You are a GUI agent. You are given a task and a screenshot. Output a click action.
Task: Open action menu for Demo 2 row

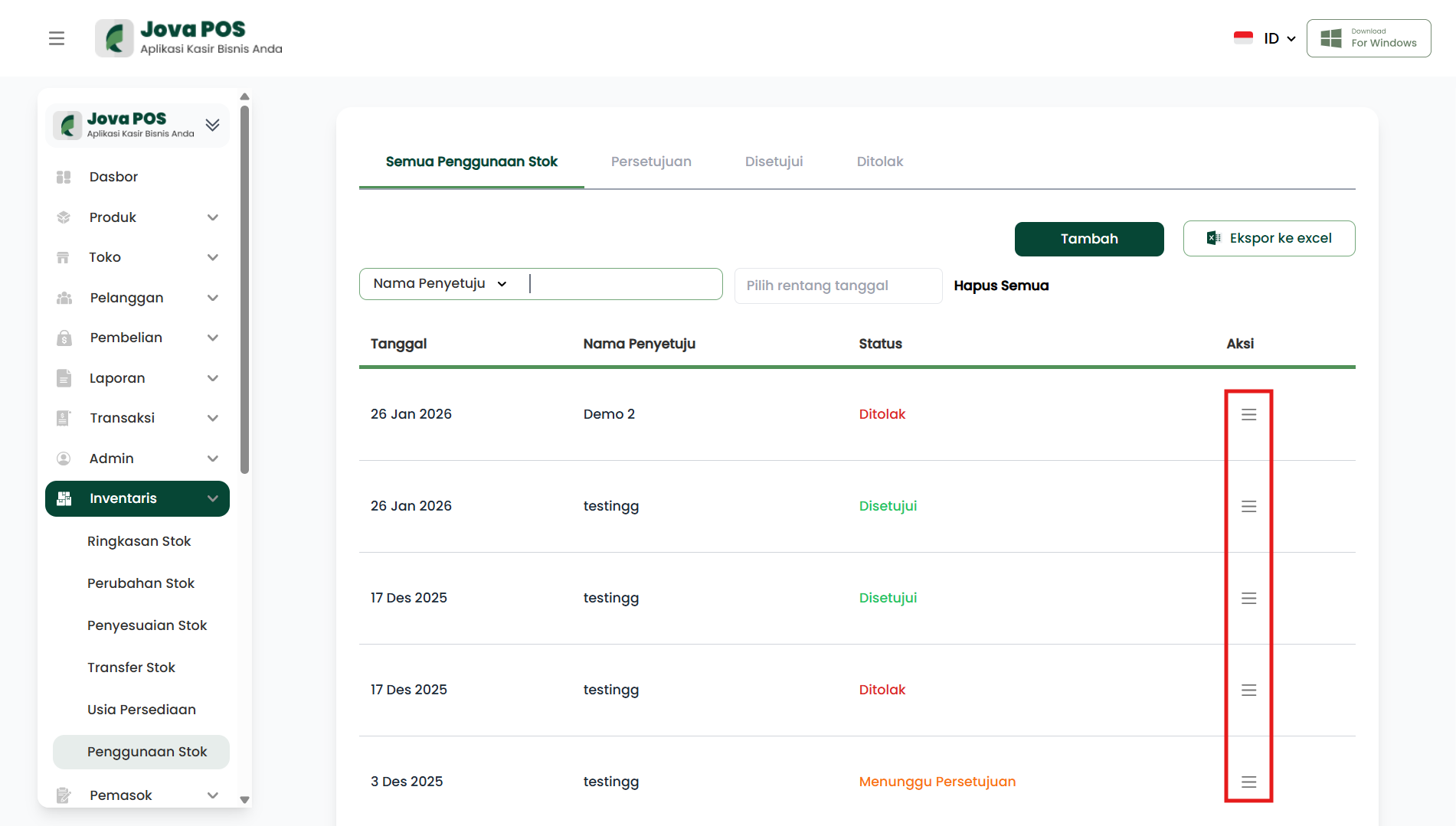click(x=1248, y=414)
